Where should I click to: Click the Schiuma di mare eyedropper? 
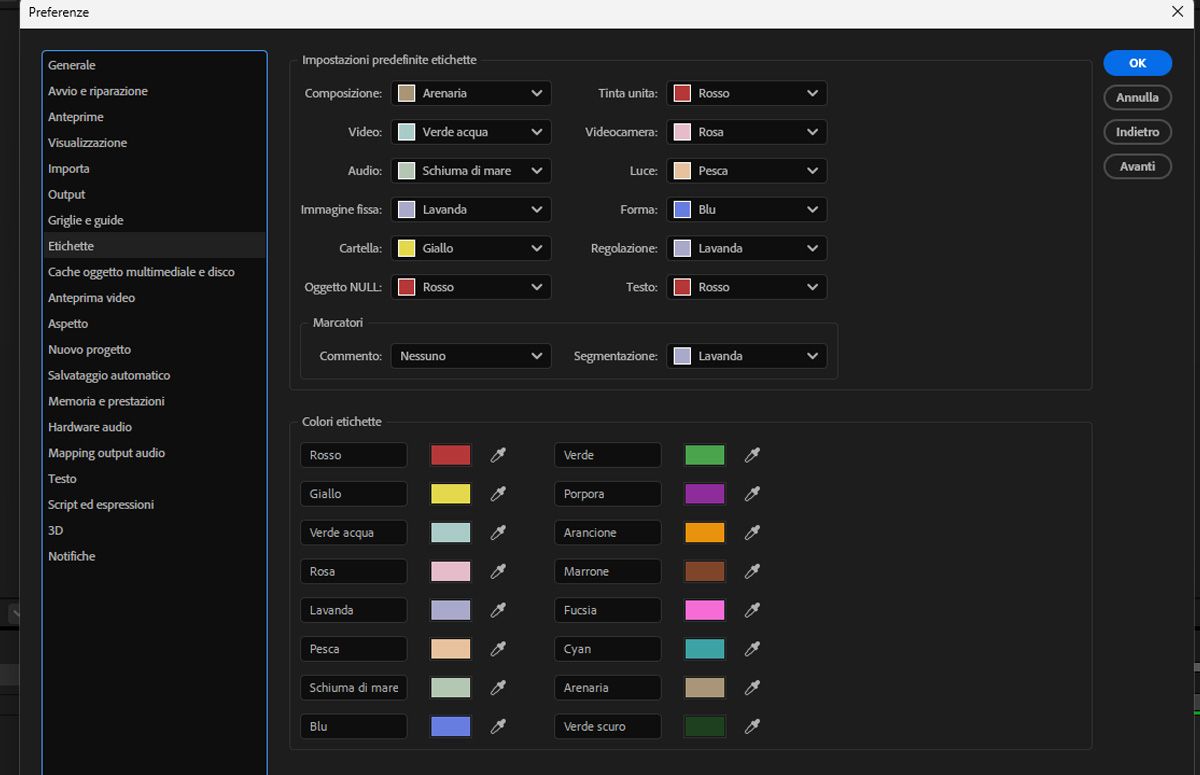click(498, 688)
